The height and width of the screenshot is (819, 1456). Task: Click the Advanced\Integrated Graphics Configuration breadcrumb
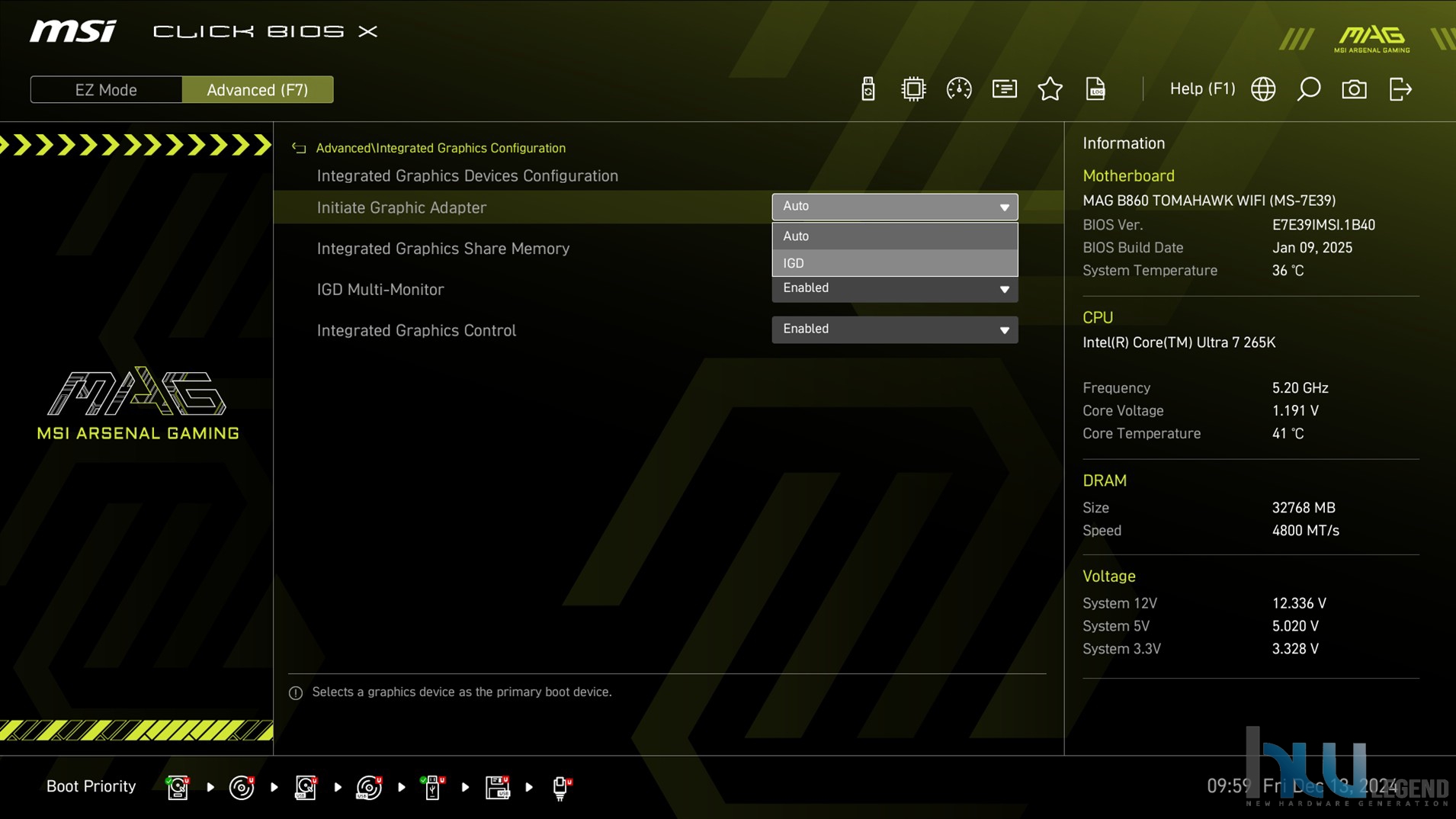(x=441, y=148)
